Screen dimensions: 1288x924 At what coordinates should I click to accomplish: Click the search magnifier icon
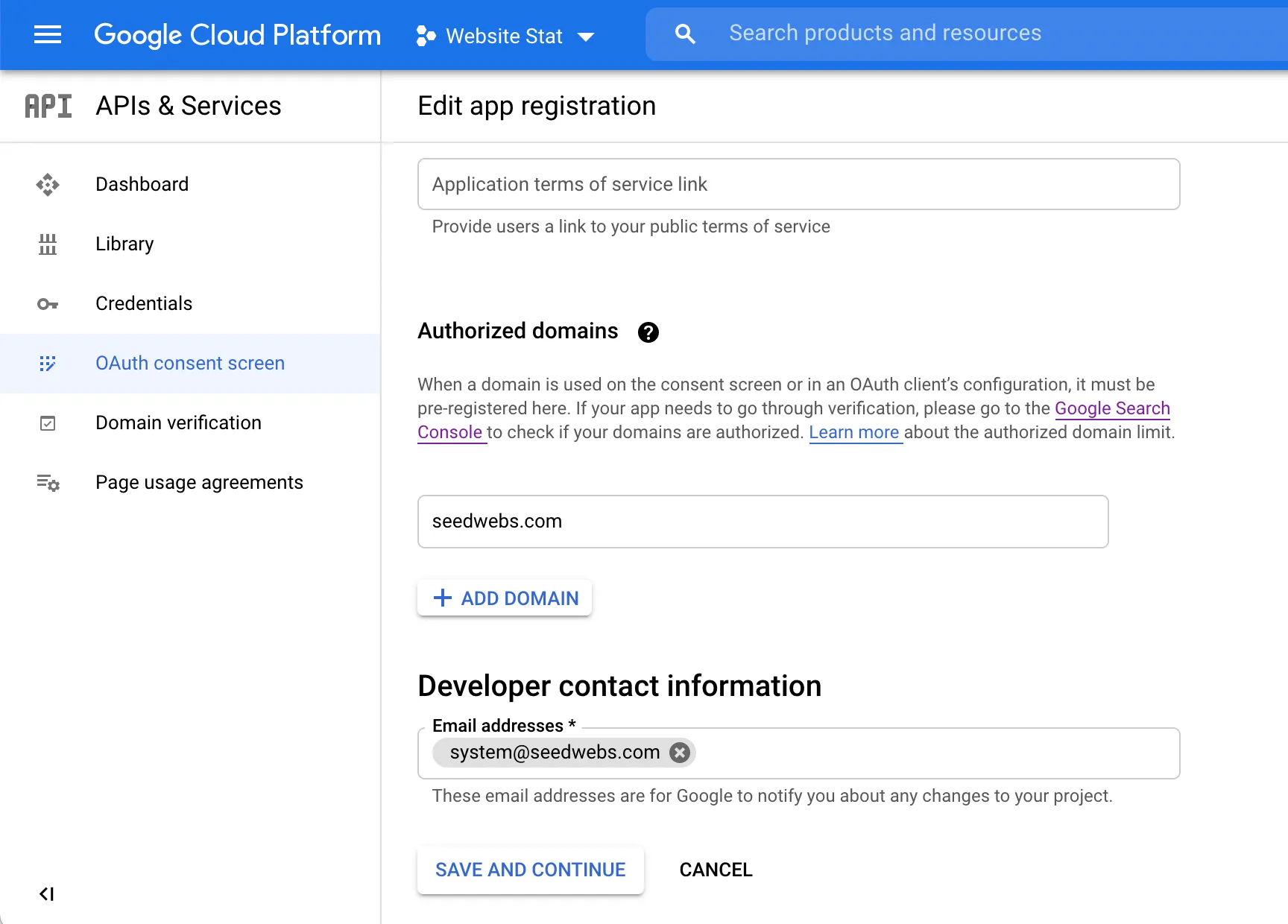click(x=684, y=34)
